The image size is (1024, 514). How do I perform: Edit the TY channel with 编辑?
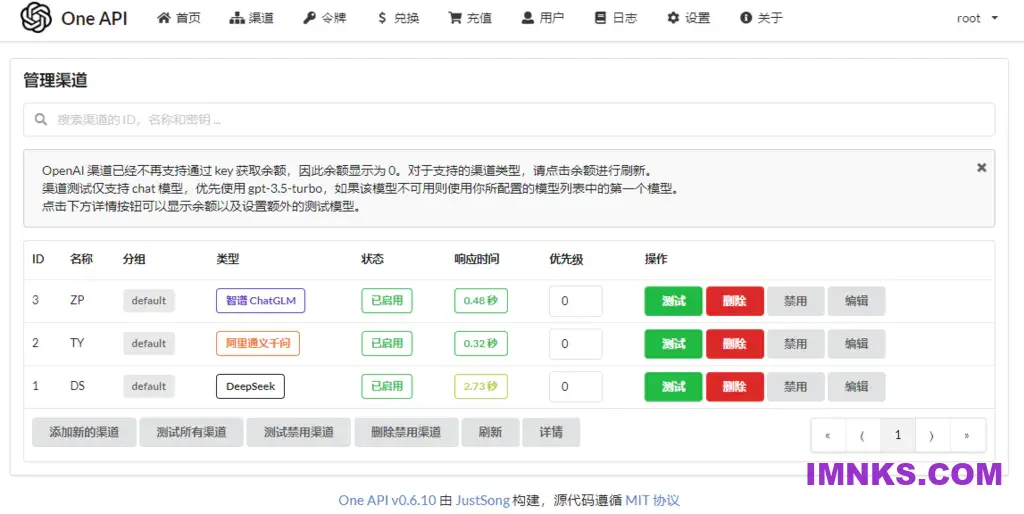point(856,344)
